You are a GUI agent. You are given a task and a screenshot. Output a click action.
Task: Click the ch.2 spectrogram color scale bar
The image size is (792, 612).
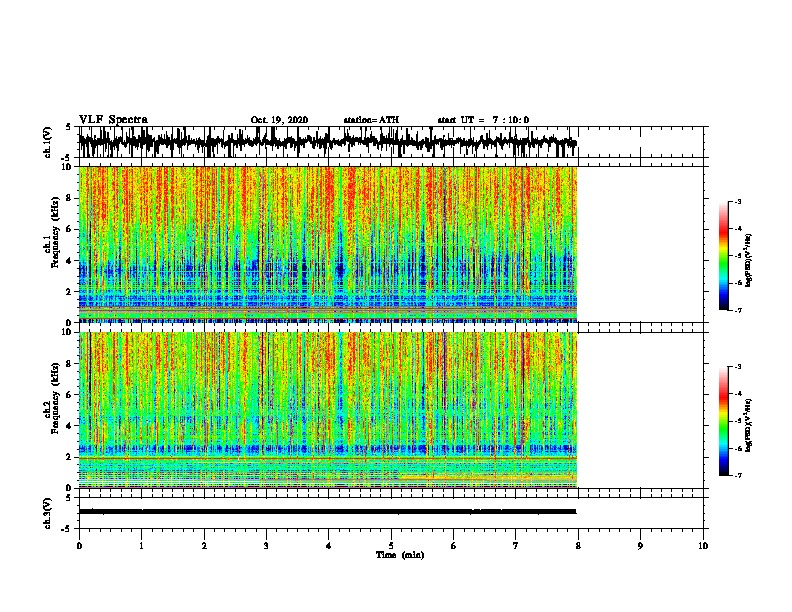tap(723, 421)
